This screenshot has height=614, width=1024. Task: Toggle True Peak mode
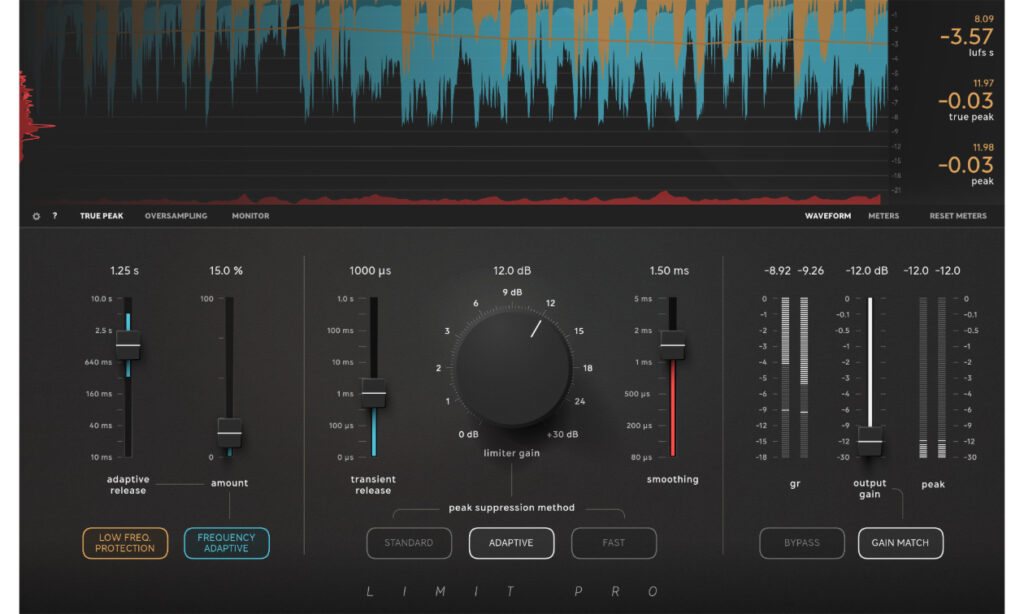click(x=101, y=216)
